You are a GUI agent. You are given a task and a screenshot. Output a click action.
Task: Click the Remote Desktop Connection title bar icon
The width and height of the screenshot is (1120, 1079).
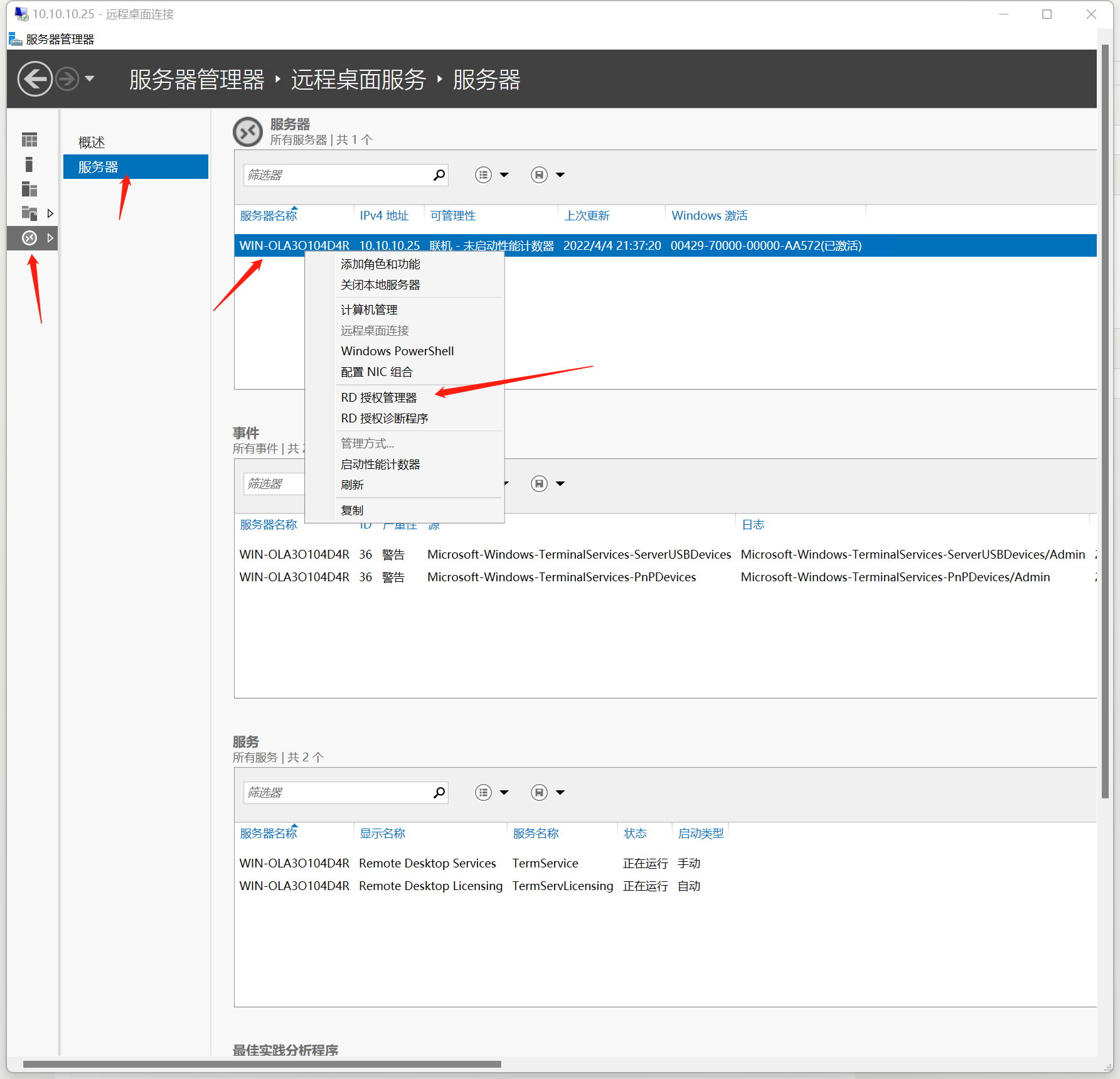21,14
